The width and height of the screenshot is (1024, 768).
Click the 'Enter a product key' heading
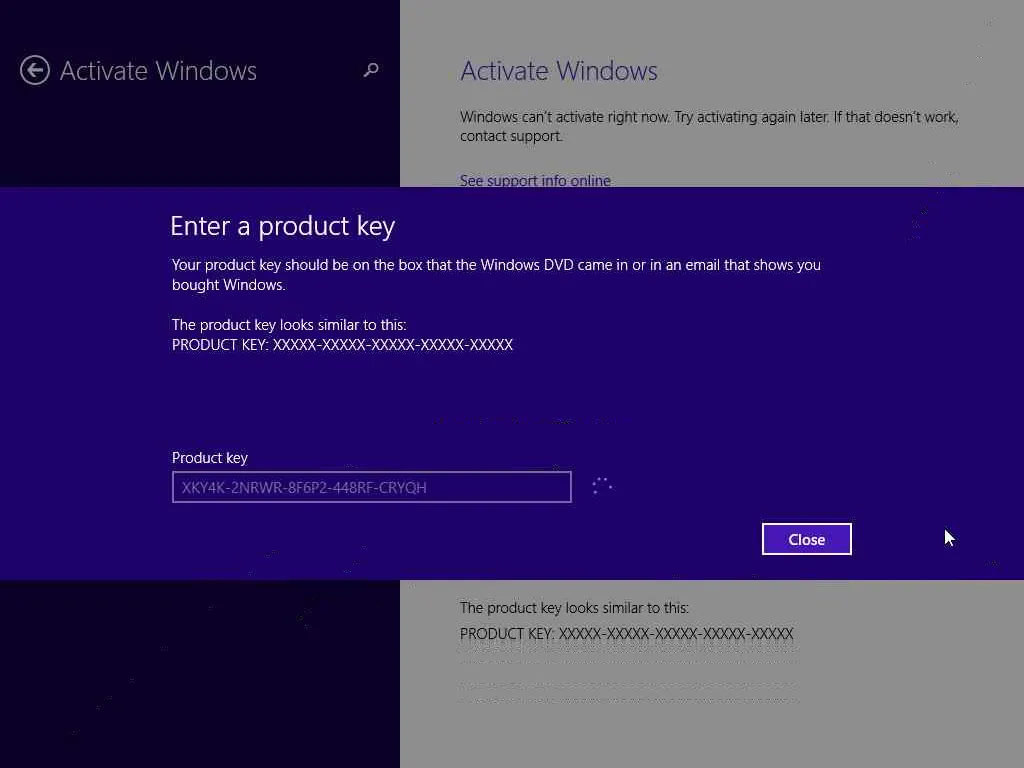(282, 226)
